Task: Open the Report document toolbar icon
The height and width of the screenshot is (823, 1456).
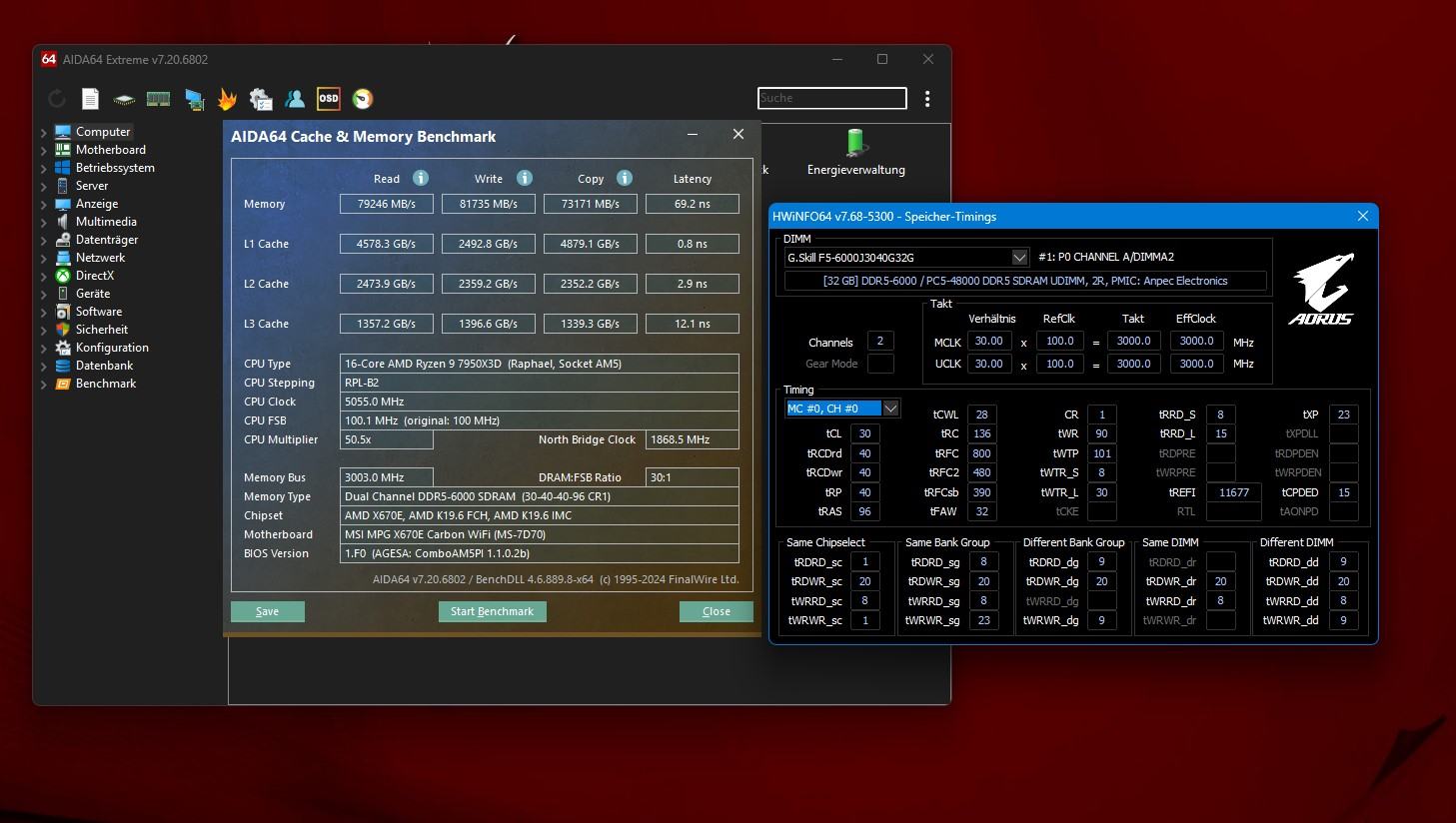Action: [x=90, y=99]
